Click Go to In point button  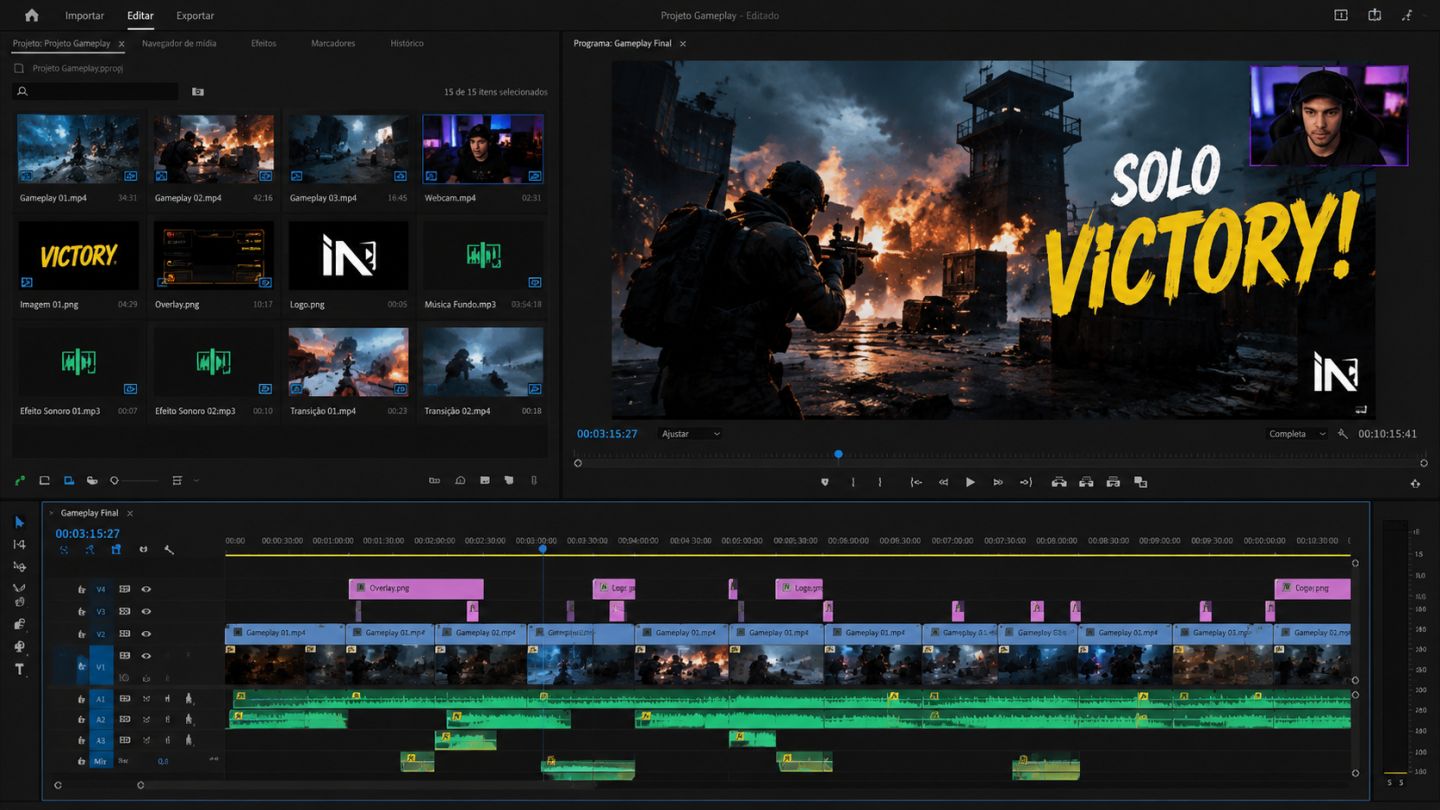[x=916, y=482]
